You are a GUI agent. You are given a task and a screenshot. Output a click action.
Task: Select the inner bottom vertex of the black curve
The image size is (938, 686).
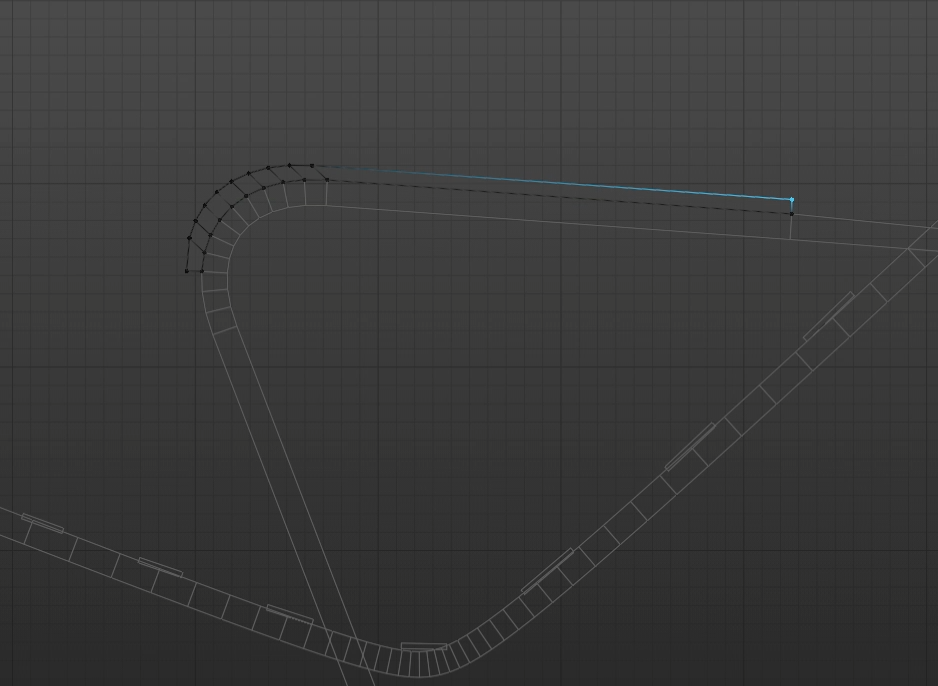pyautogui.click(x=202, y=271)
